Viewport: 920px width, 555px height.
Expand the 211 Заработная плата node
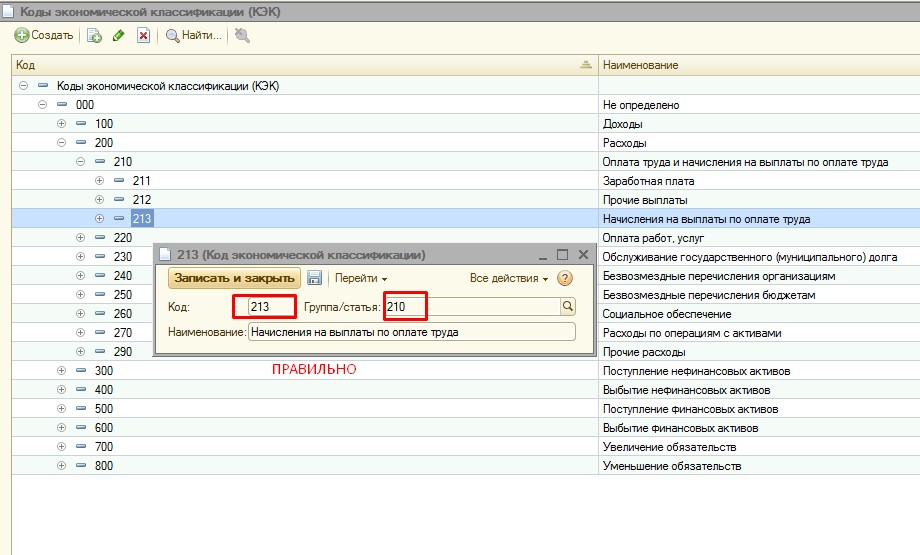pos(99,181)
